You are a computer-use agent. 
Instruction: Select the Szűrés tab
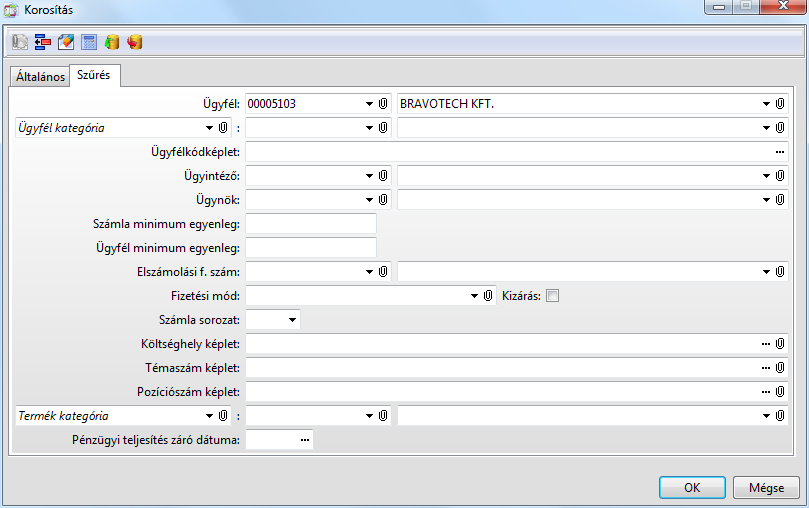94,75
